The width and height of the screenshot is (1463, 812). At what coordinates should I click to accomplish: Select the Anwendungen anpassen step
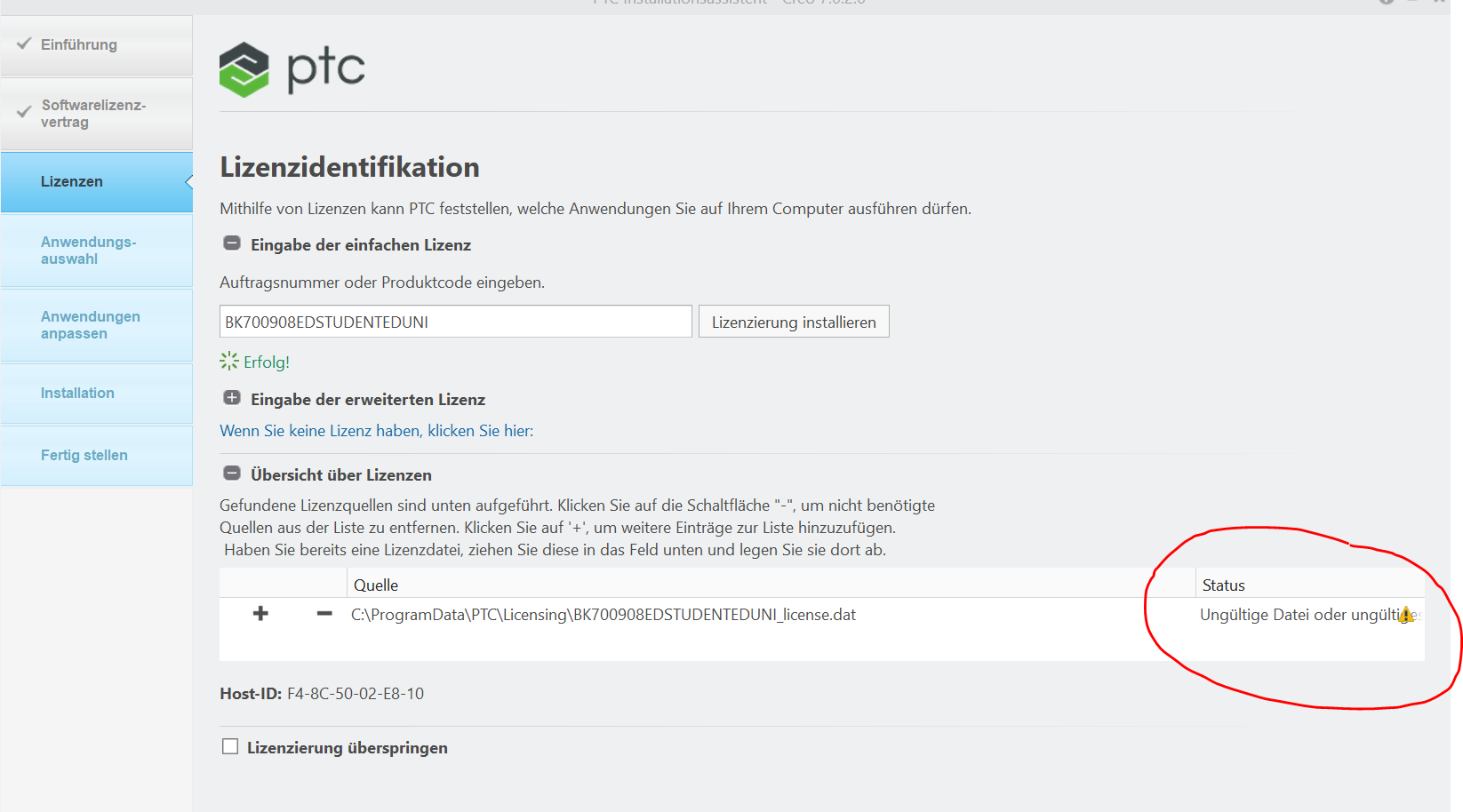90,324
